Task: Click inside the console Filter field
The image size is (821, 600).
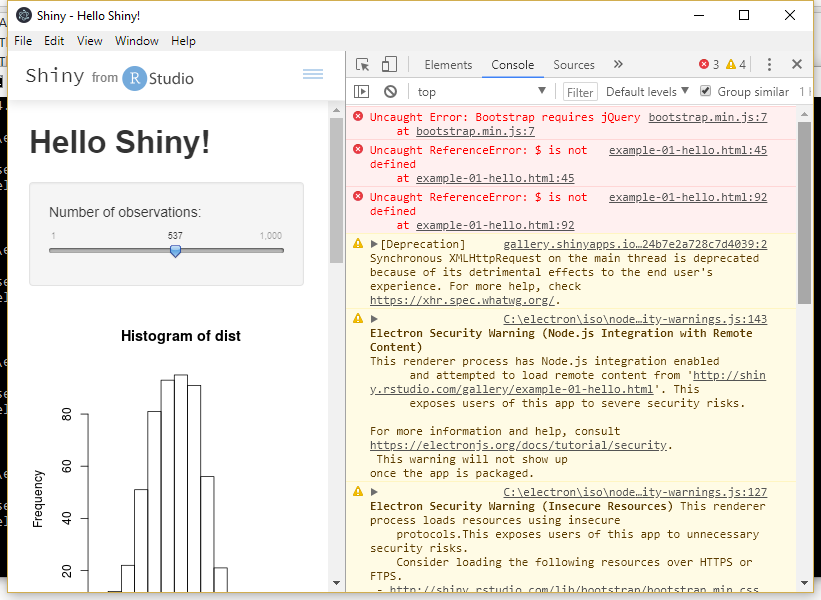Action: (579, 91)
